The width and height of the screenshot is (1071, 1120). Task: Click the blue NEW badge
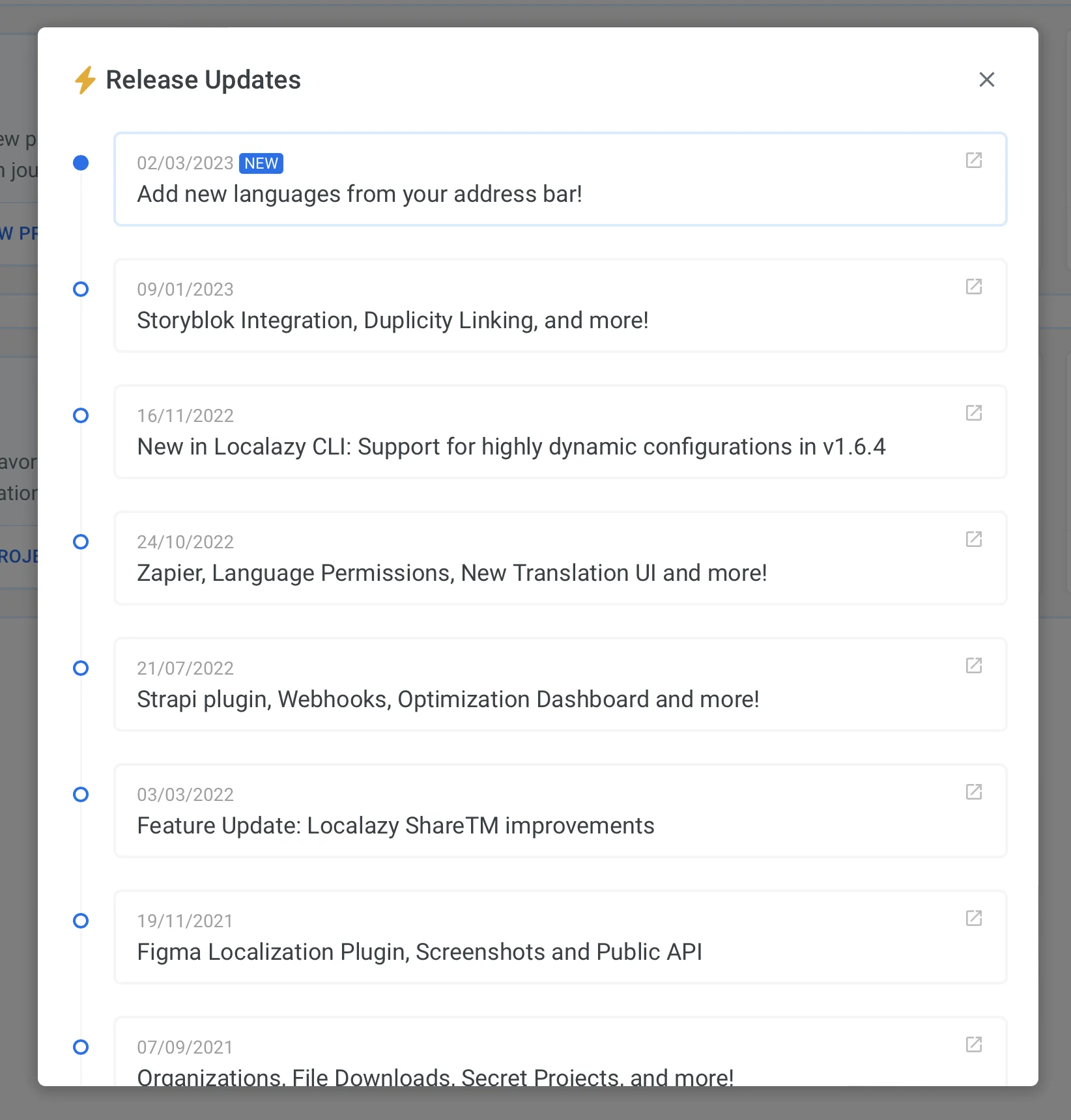click(261, 163)
